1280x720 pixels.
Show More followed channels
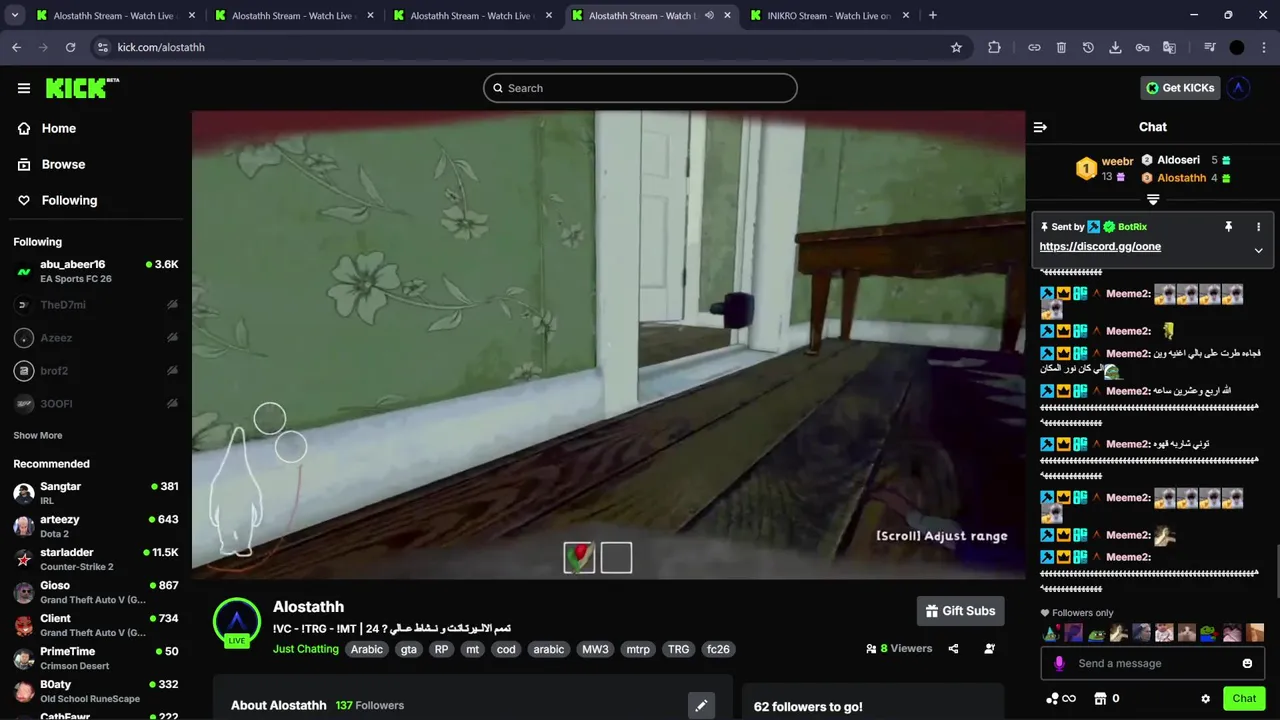(38, 435)
